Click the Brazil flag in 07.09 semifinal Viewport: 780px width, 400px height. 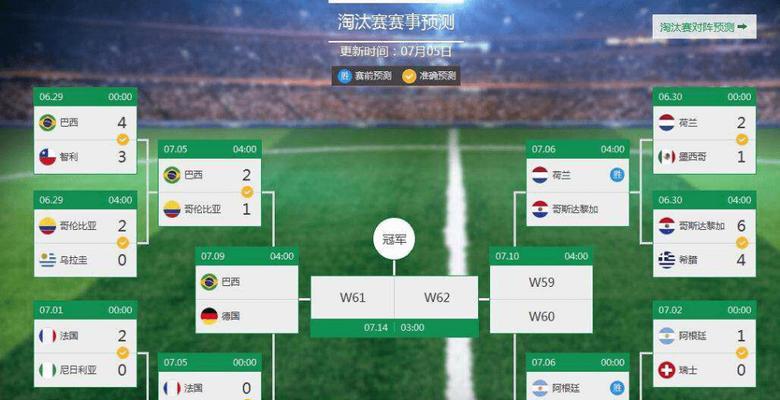point(209,282)
